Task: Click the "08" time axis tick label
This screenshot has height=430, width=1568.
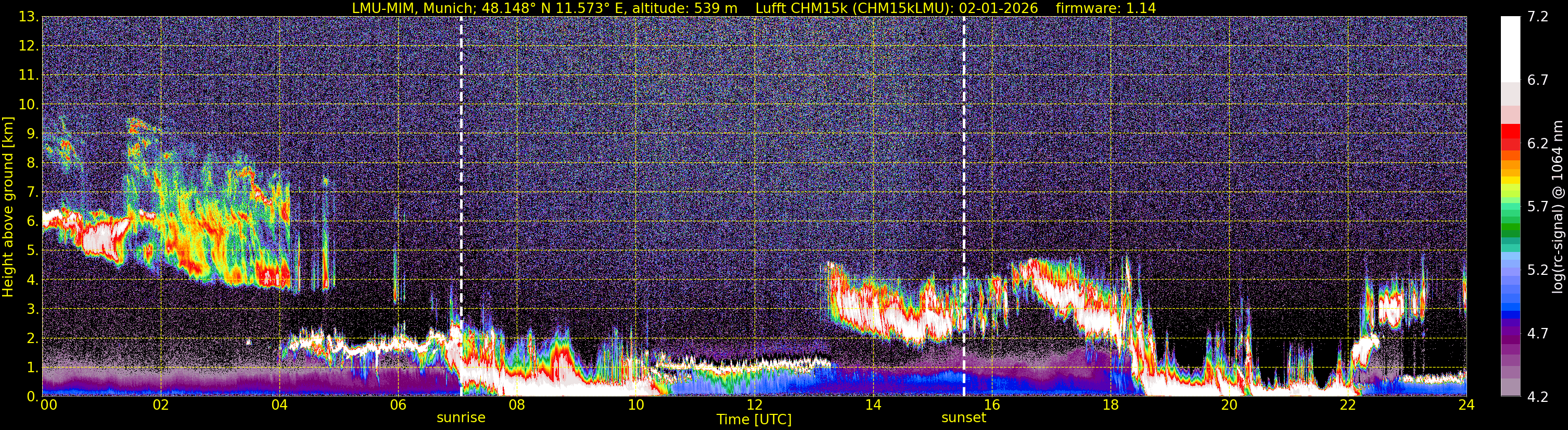Action: point(517,406)
